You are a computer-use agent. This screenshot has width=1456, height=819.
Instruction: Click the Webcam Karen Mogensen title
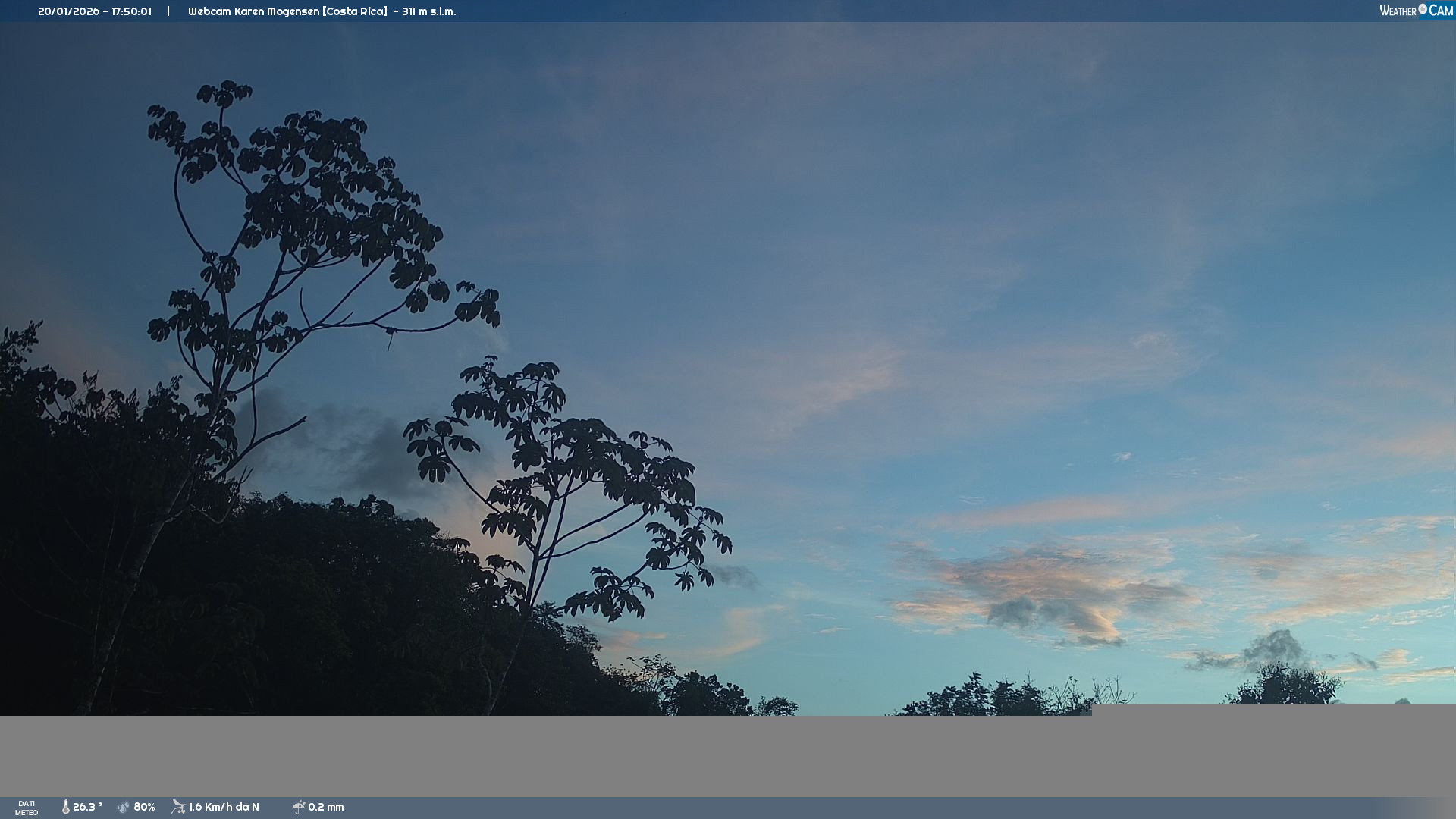tap(253, 11)
